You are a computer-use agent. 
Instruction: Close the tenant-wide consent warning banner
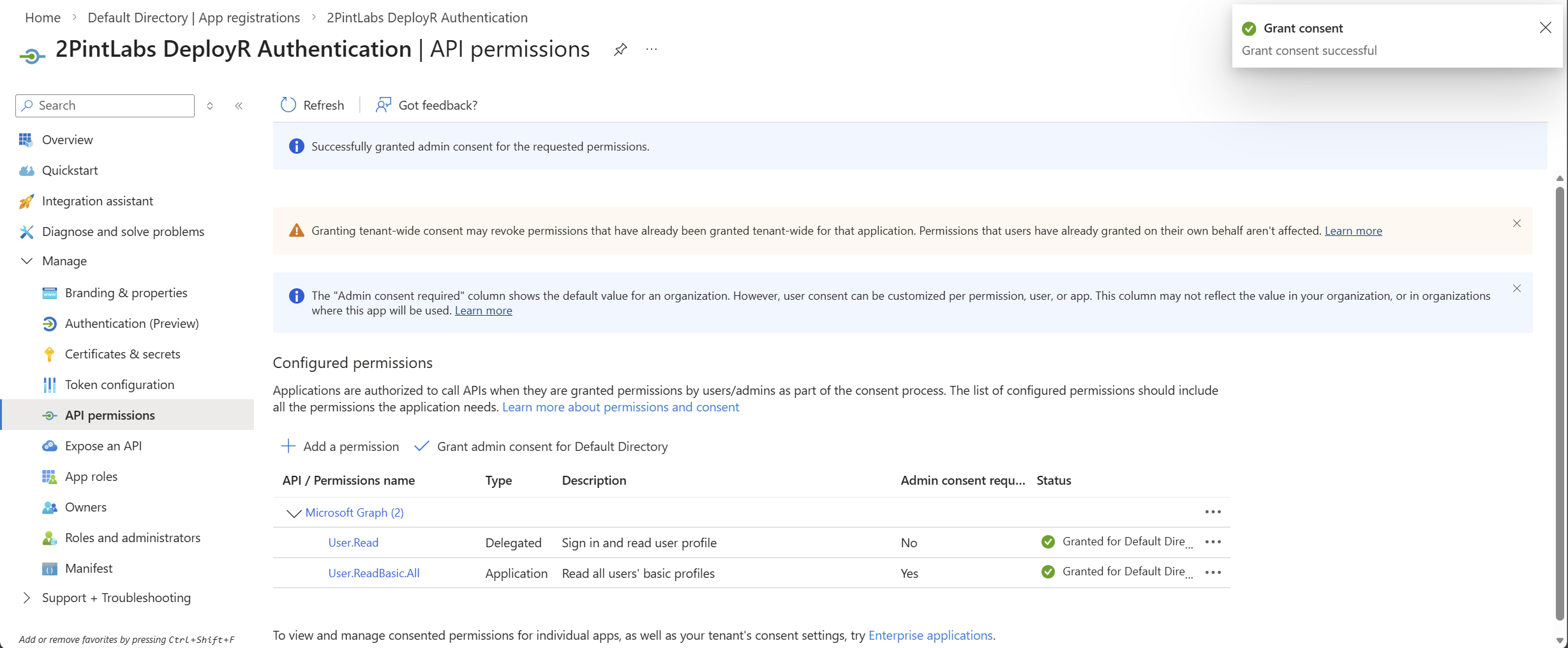pyautogui.click(x=1516, y=223)
